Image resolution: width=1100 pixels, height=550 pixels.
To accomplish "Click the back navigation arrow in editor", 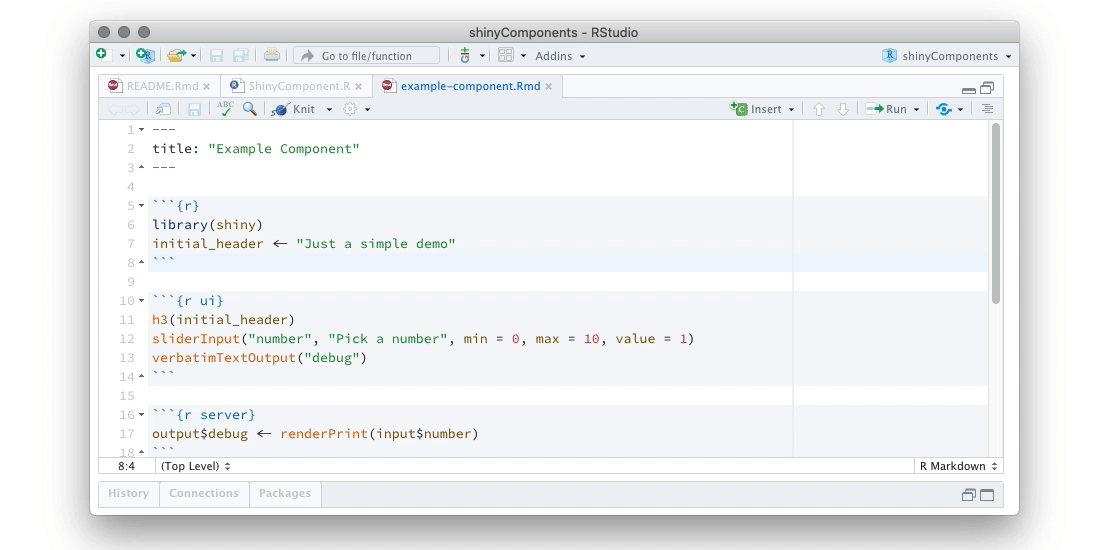I will pos(116,109).
